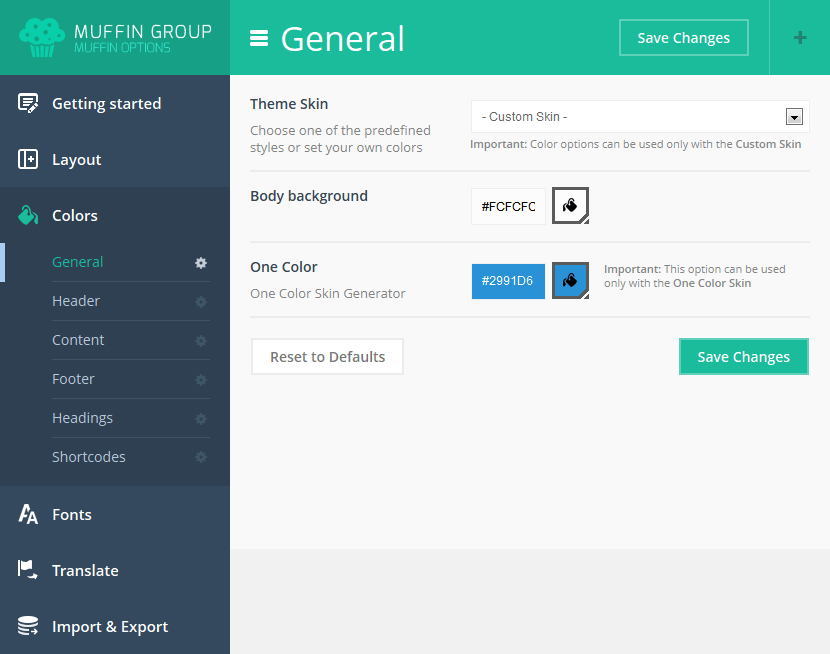The image size is (830, 654).
Task: Click the Muffin Group cupcake logo
Action: pos(41,38)
